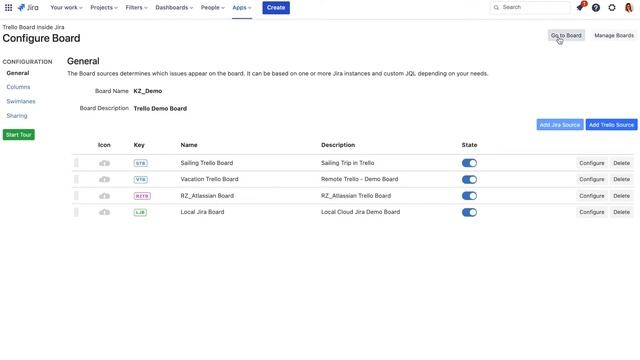
Task: Click the Sailing Trip in Trello description
Action: [x=347, y=163]
